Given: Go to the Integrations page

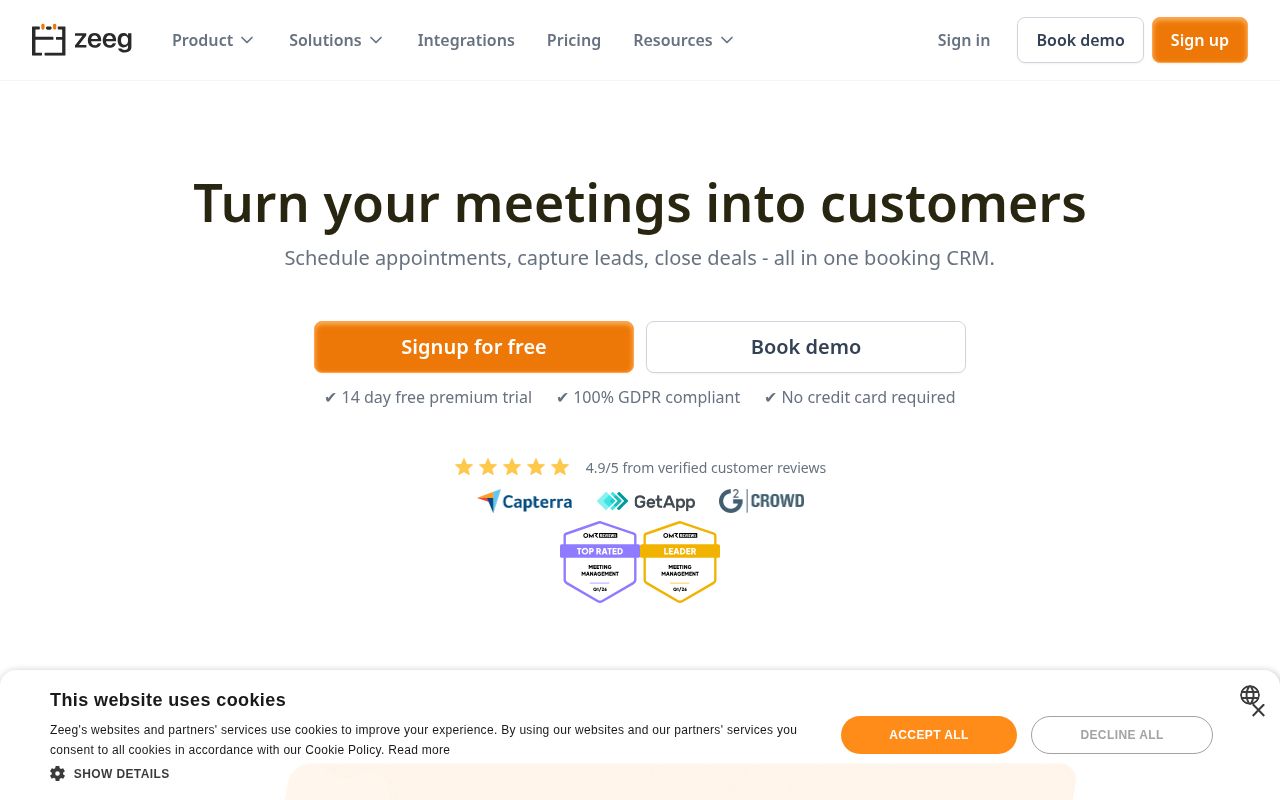Looking at the screenshot, I should (x=466, y=40).
